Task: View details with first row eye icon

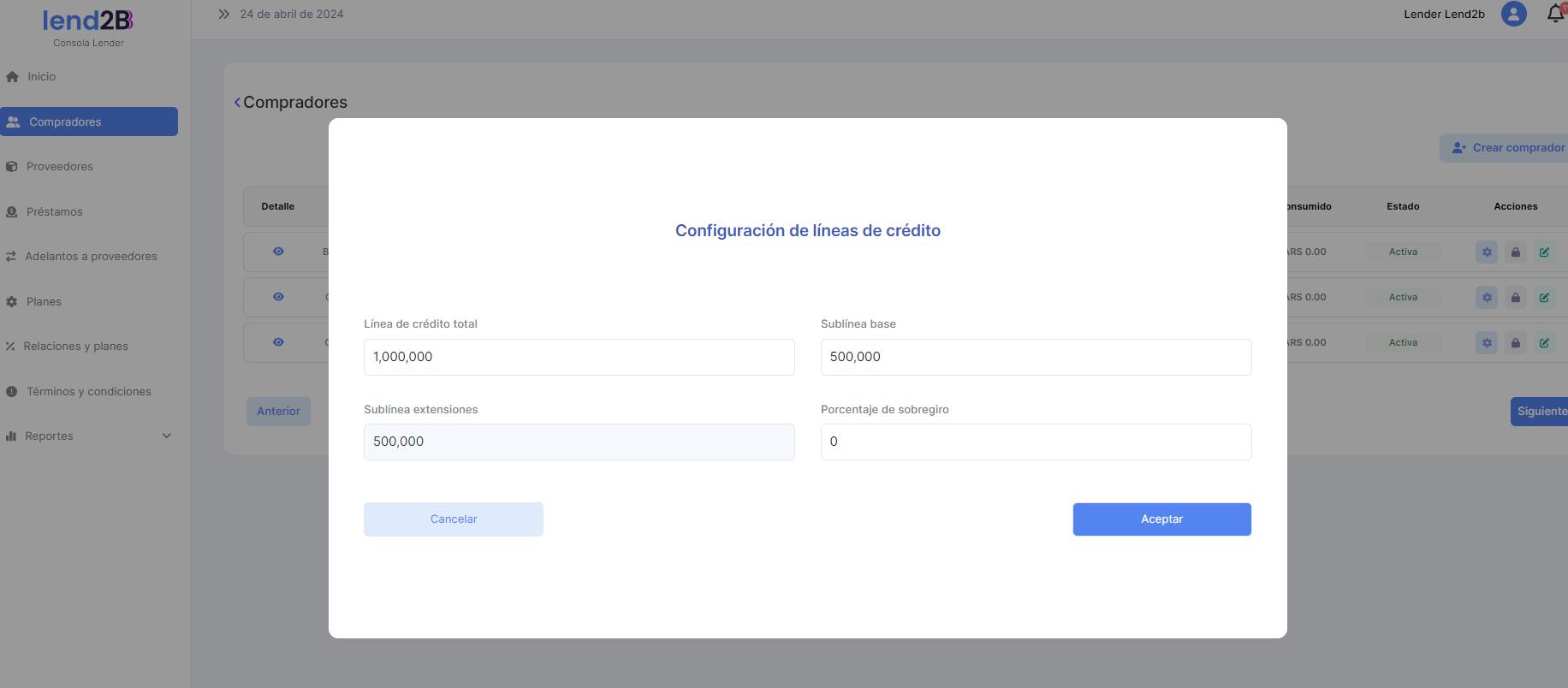Action: coord(278,252)
